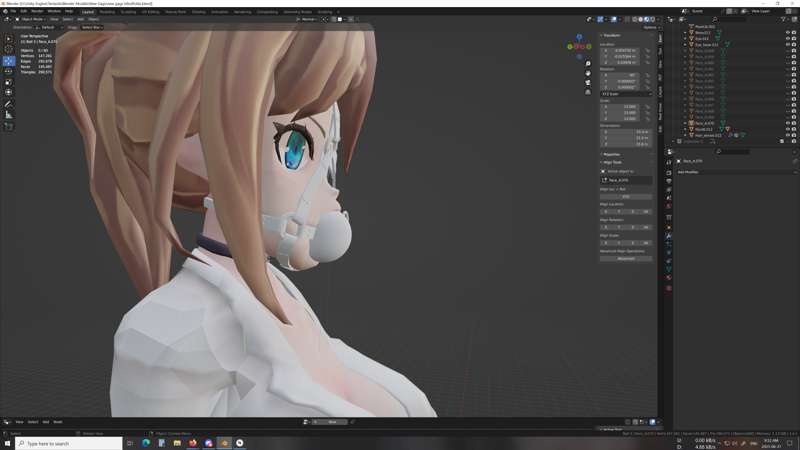
Task: Hide Eye_base.013 using its eye icon
Action: [787, 45]
